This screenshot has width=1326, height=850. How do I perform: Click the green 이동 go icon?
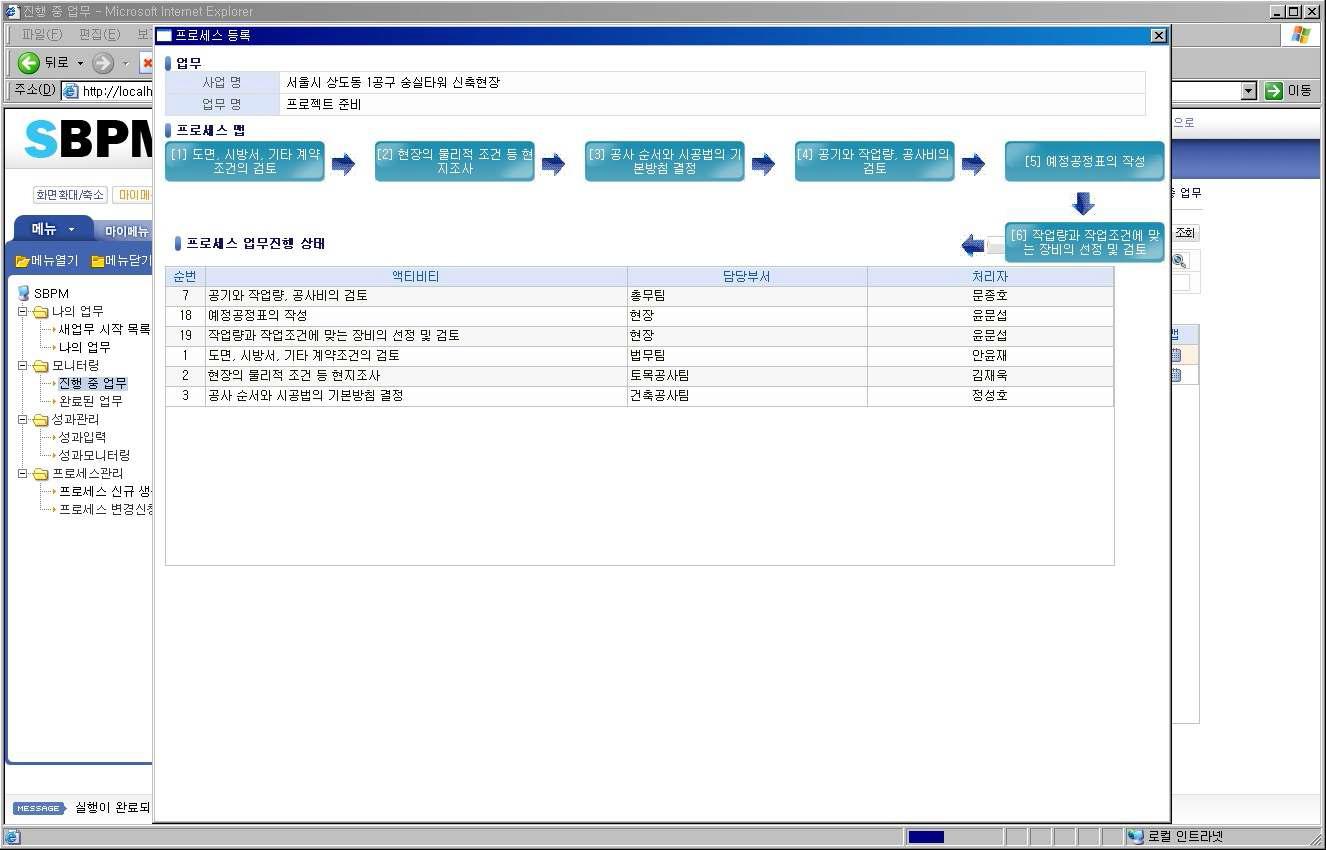(1273, 91)
